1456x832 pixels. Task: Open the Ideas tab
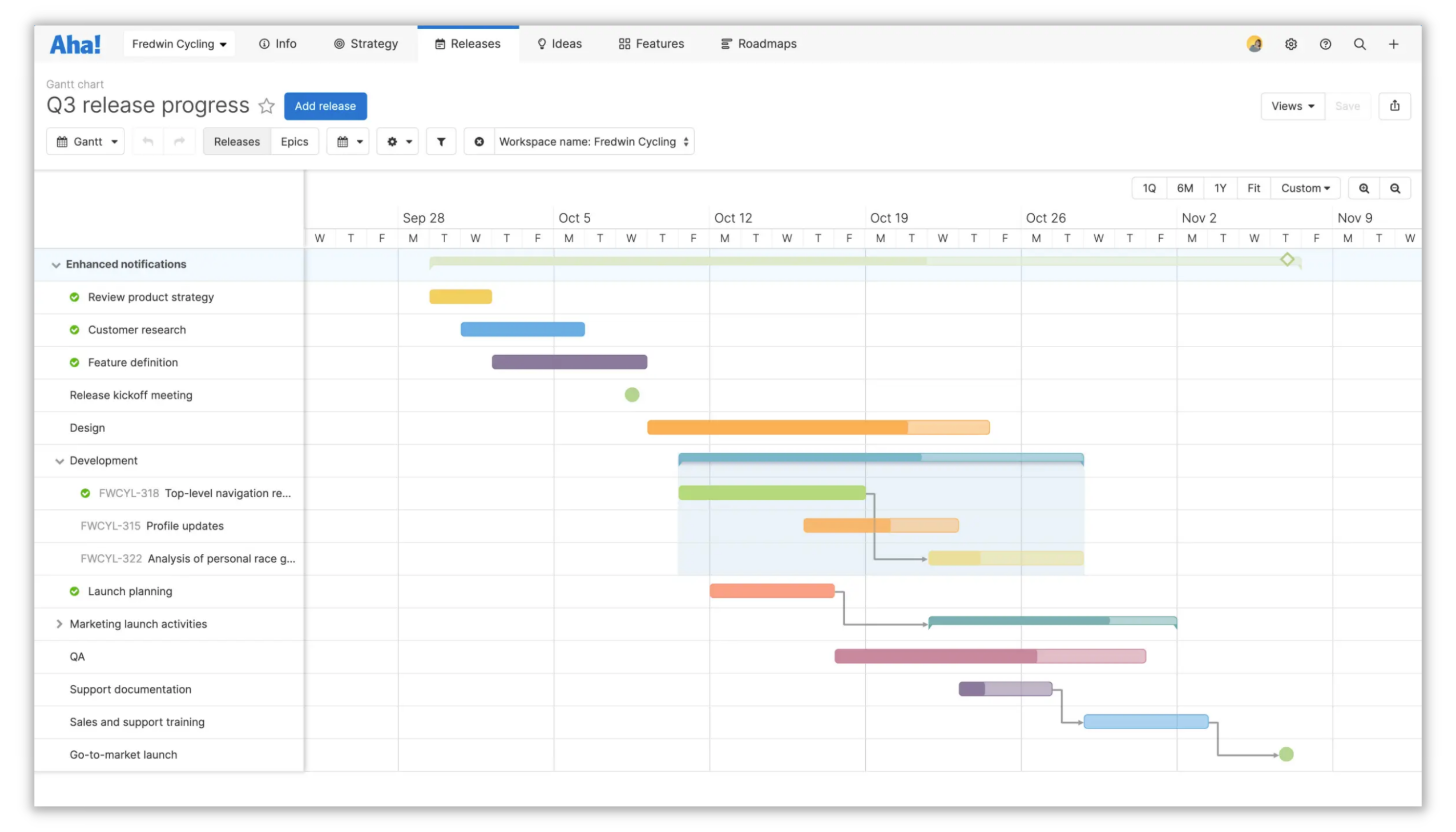pos(559,44)
